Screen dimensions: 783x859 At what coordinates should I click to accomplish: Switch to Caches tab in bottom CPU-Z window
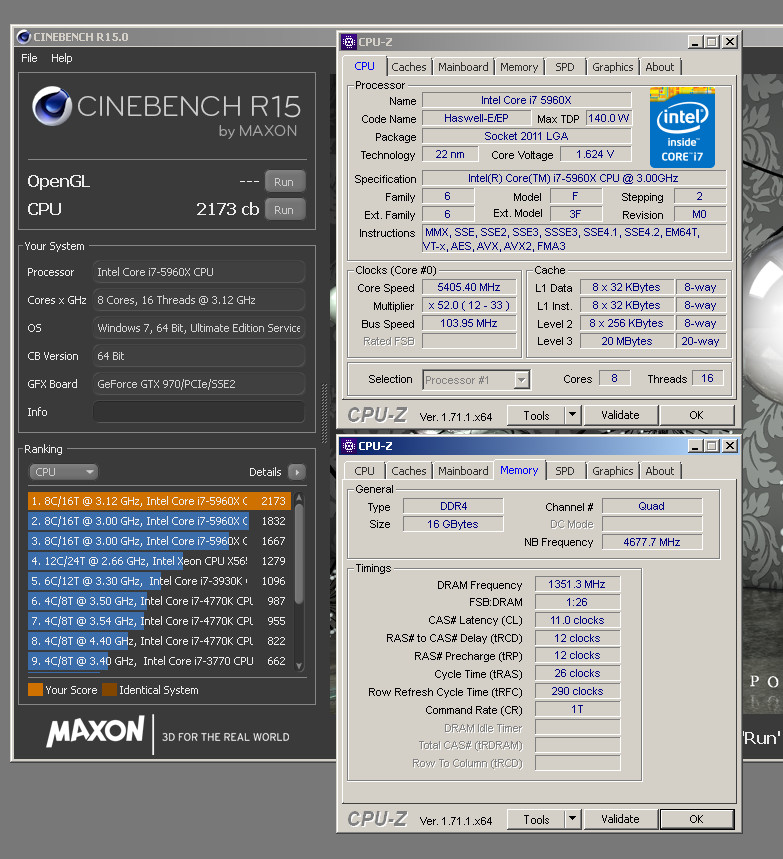click(409, 471)
